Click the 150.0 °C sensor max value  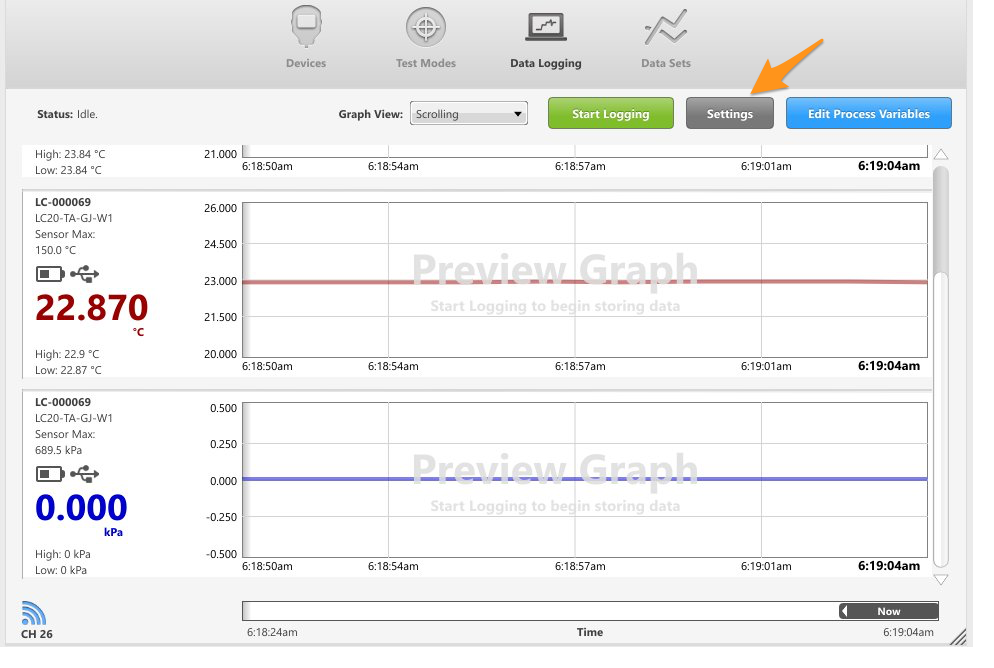[55, 250]
